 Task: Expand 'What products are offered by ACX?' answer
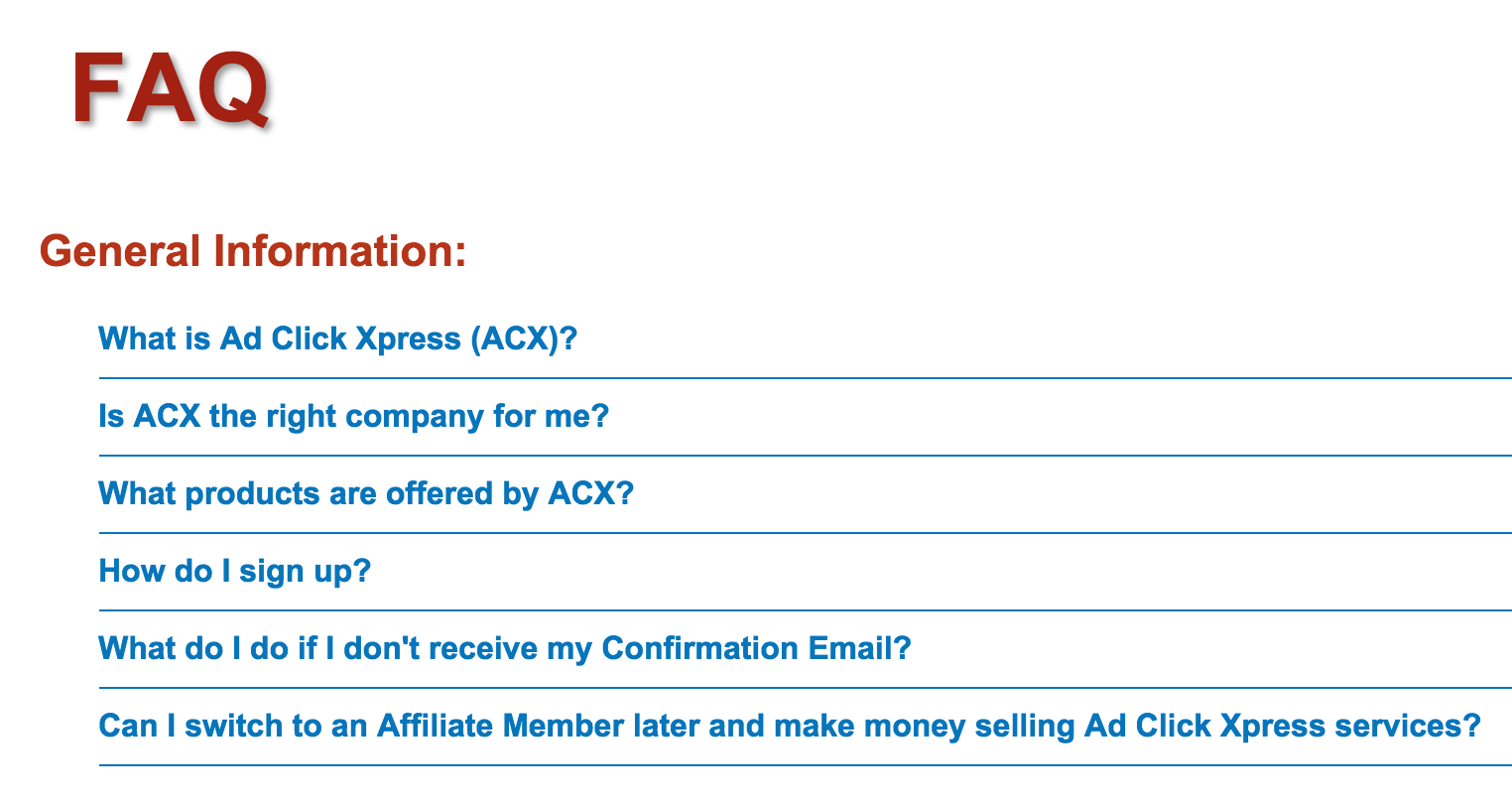(366, 494)
